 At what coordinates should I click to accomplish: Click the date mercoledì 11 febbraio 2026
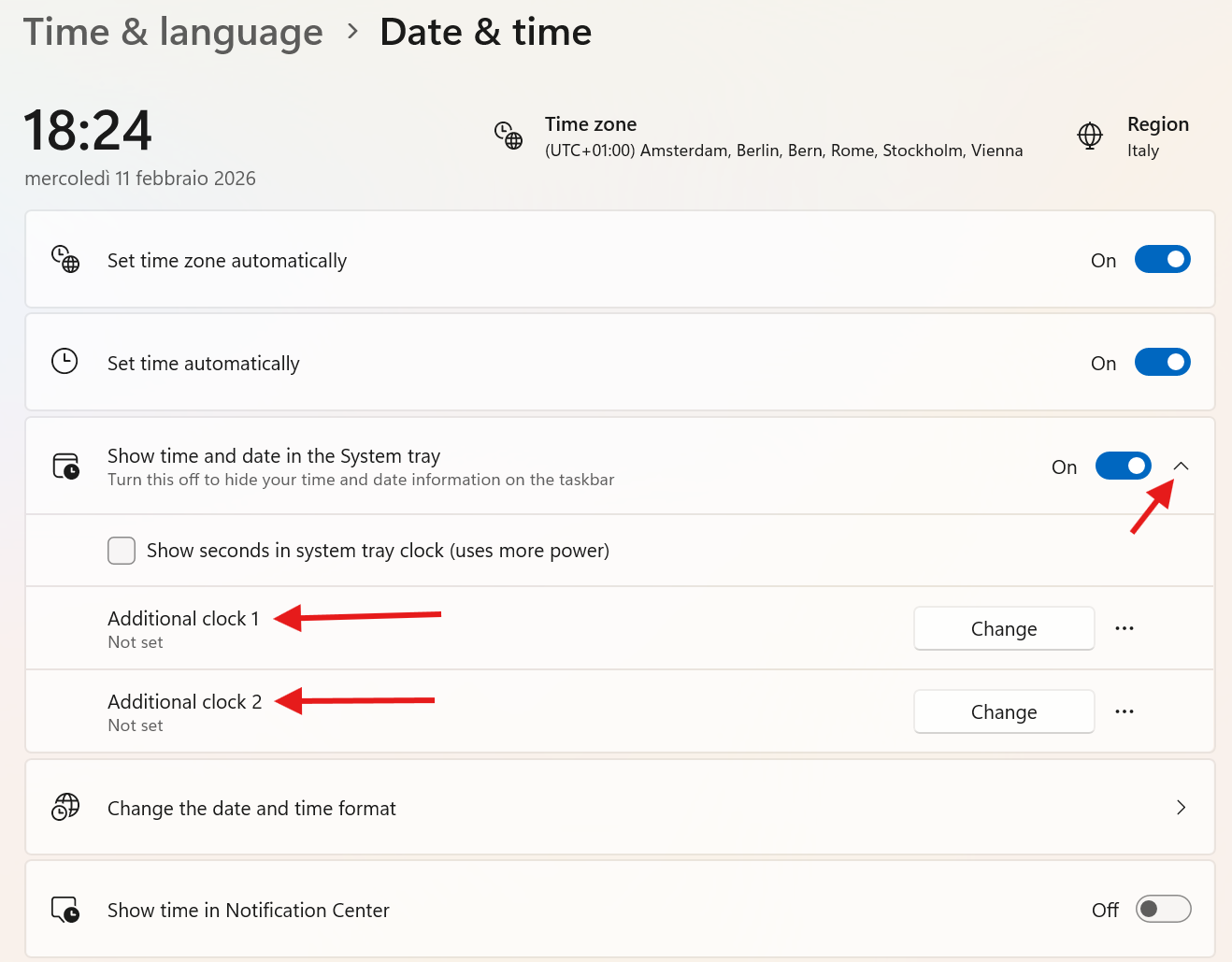[140, 179]
